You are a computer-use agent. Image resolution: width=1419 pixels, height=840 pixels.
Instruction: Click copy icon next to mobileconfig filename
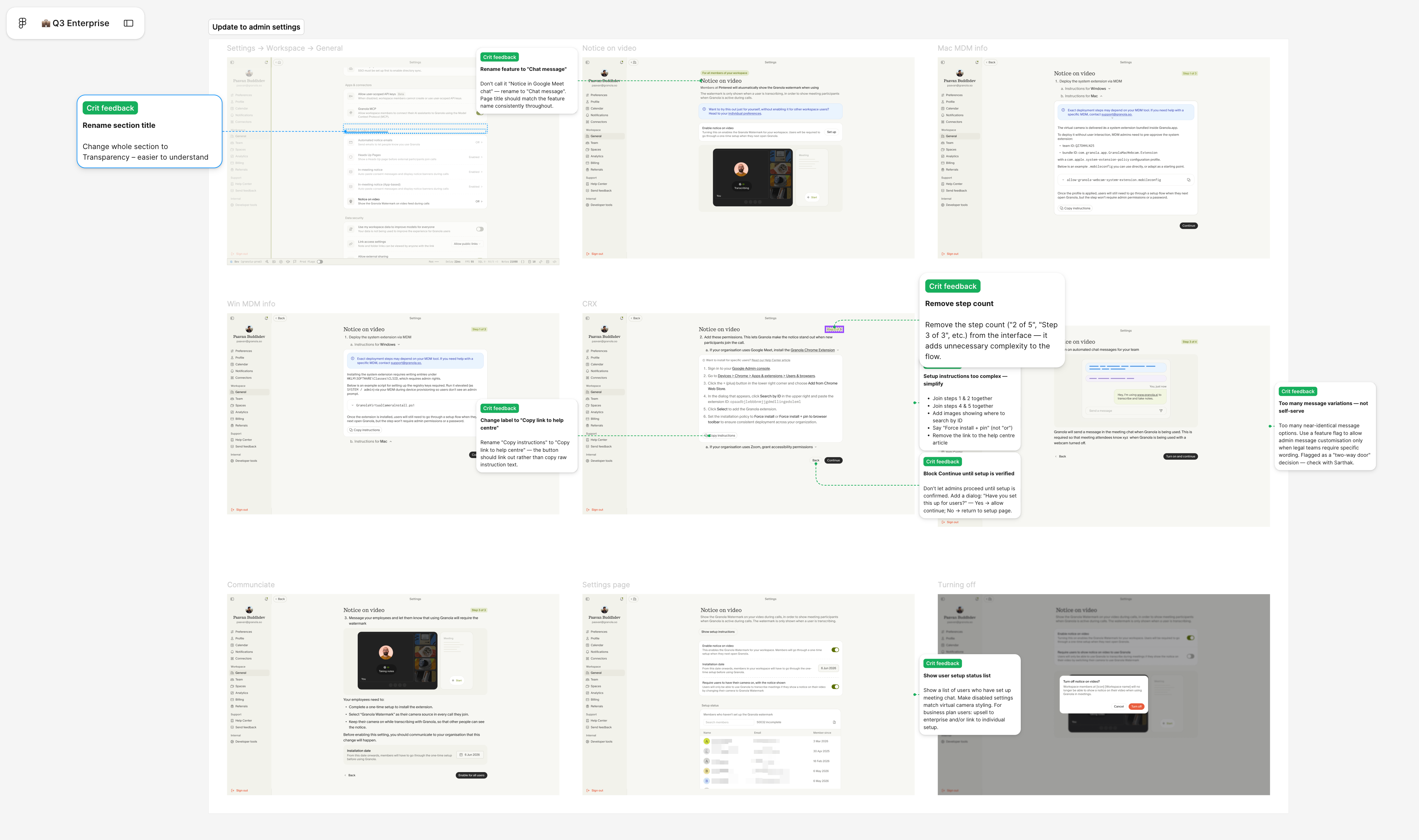(1188, 180)
